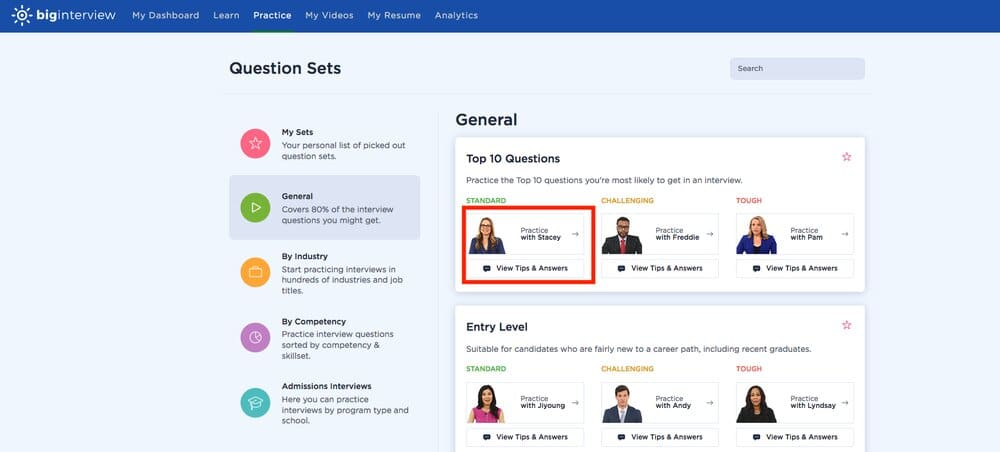Screen dimensions: 1000x452
Task: Open My Dashboard in navigation
Action: click(x=165, y=15)
